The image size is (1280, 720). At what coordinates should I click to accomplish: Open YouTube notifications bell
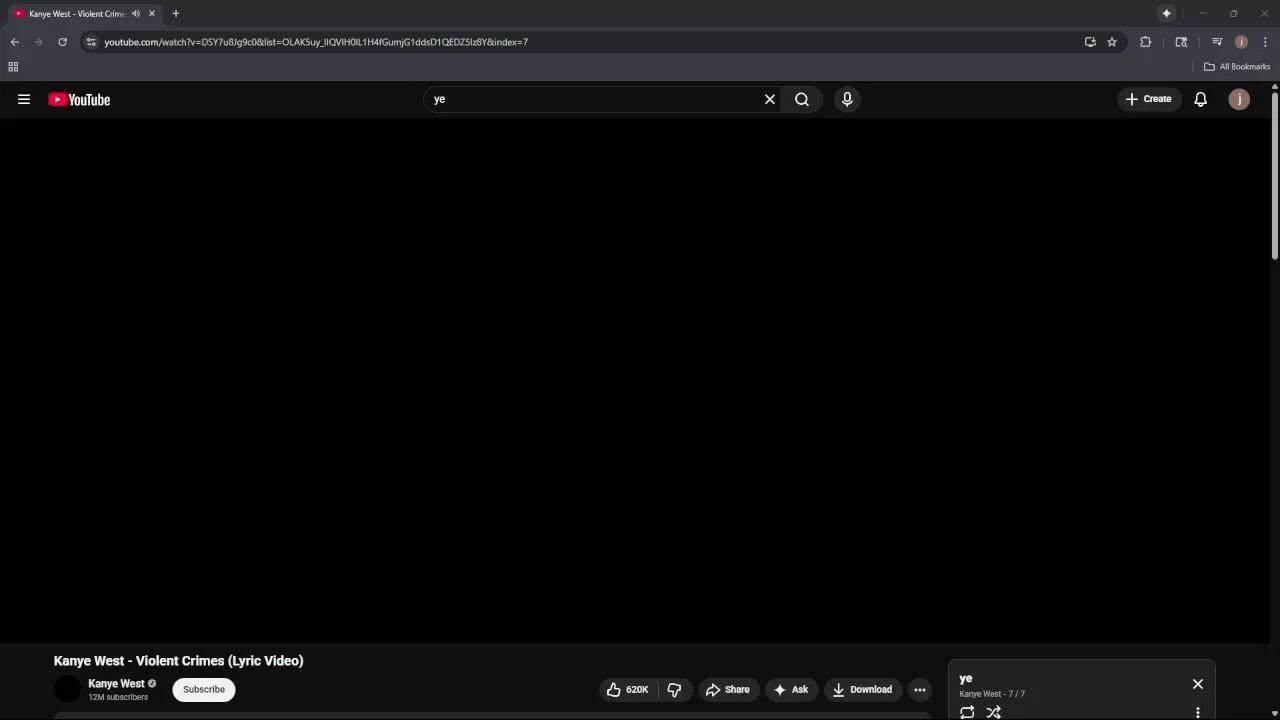1201,99
